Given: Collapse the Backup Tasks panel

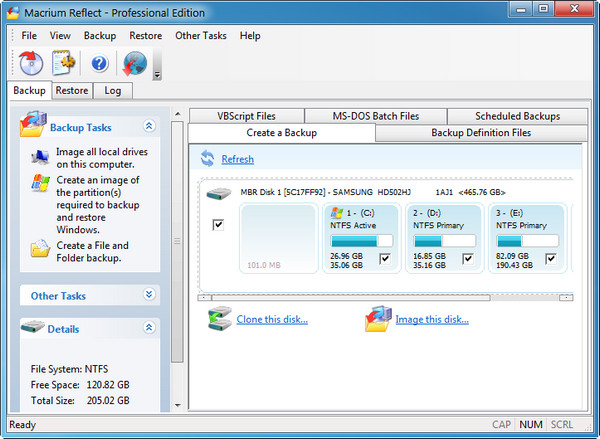Looking at the screenshot, I should 149,127.
